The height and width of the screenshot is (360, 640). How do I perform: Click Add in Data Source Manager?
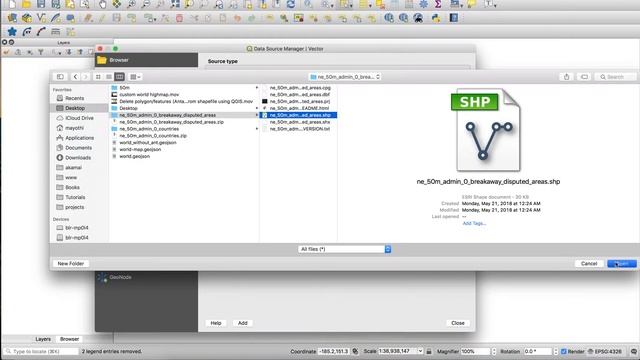(243, 323)
